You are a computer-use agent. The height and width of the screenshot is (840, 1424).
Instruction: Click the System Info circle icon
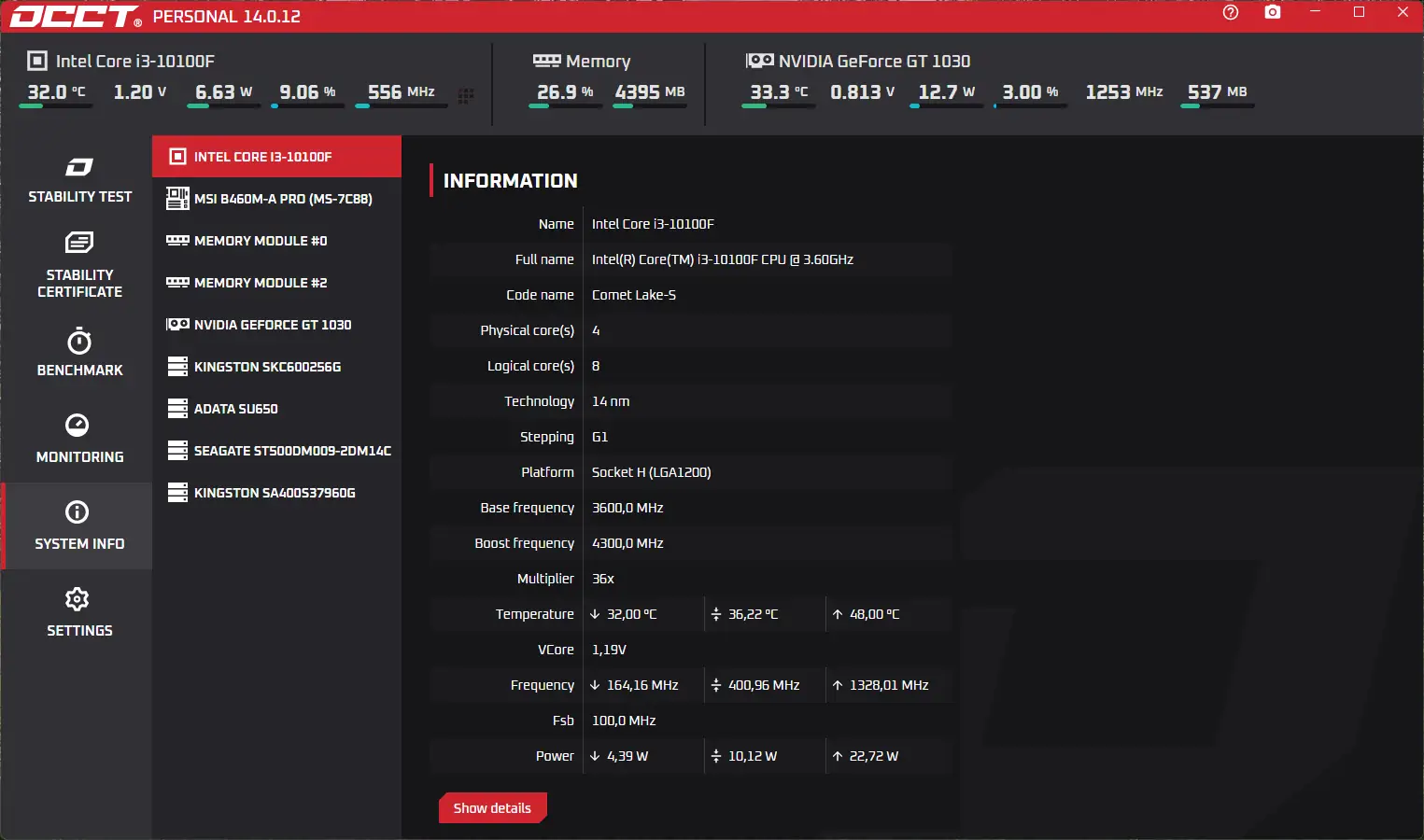click(x=77, y=511)
